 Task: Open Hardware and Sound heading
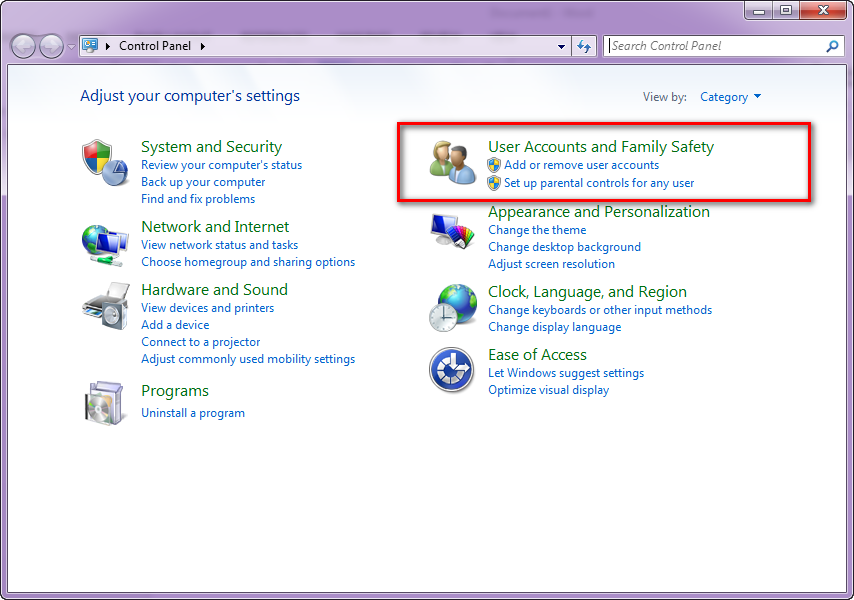pyautogui.click(x=214, y=290)
